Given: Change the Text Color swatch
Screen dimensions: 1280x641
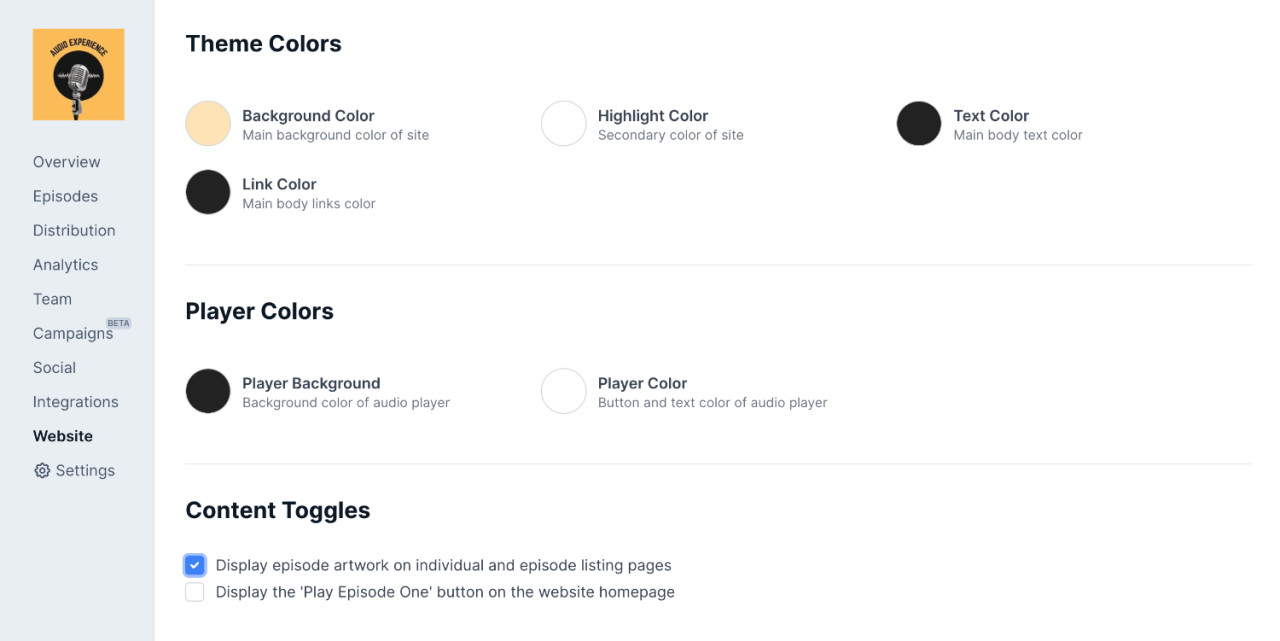Looking at the screenshot, I should tap(919, 124).
